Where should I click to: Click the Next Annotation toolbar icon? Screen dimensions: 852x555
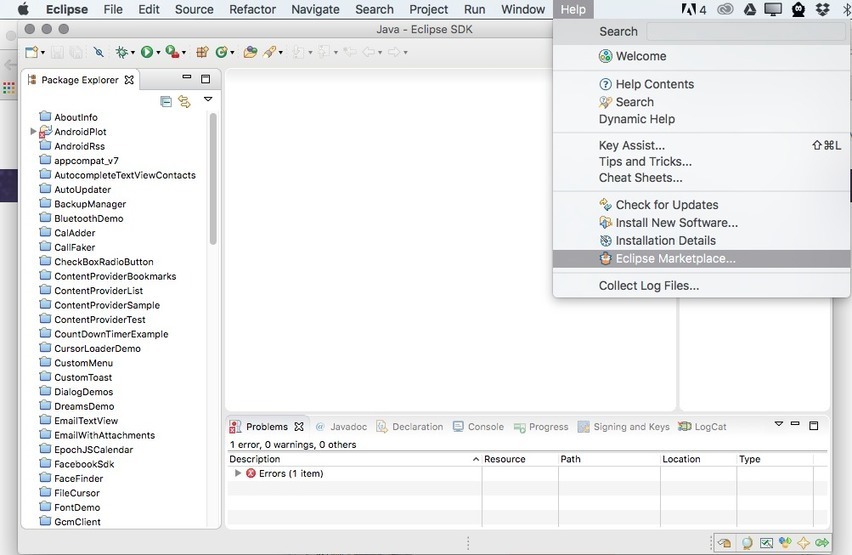(298, 52)
